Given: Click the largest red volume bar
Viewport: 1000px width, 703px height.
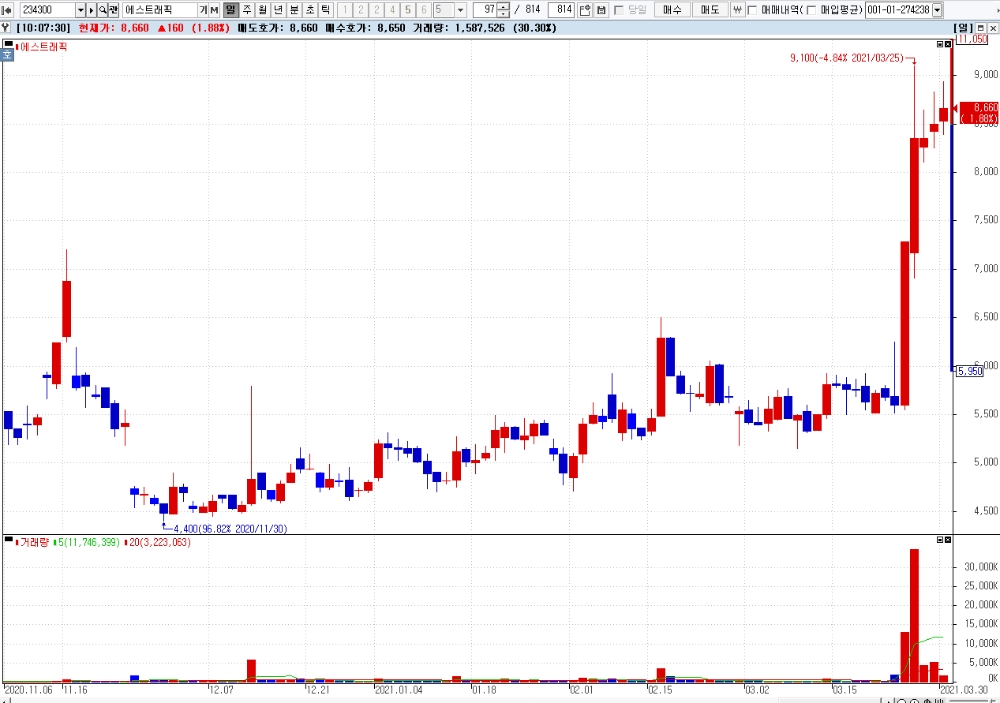Looking at the screenshot, I should 914,616.
